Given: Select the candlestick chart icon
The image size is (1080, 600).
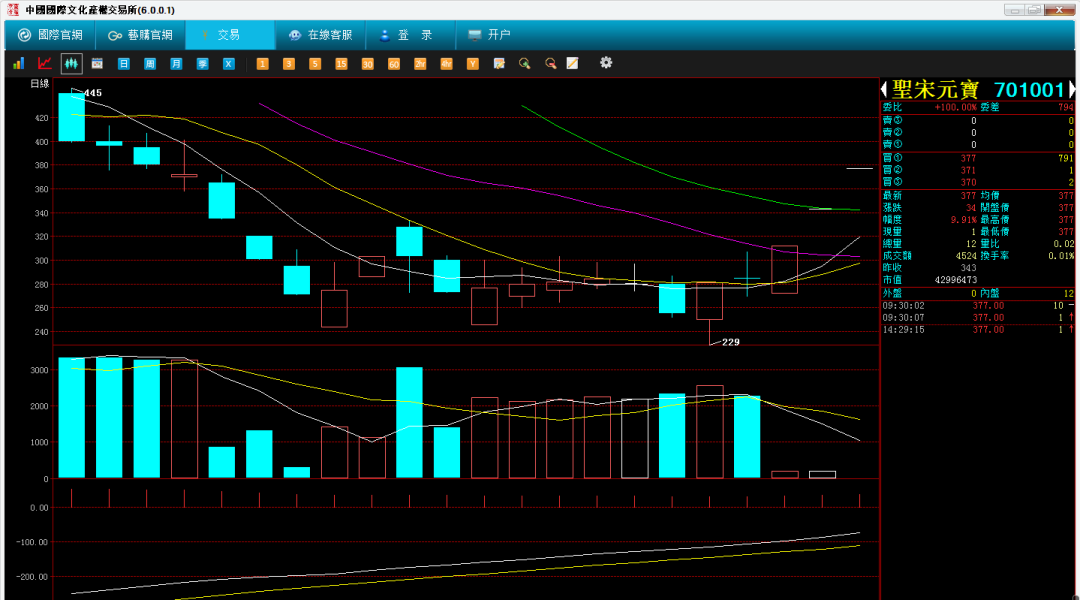Looking at the screenshot, I should pyautogui.click(x=71, y=63).
